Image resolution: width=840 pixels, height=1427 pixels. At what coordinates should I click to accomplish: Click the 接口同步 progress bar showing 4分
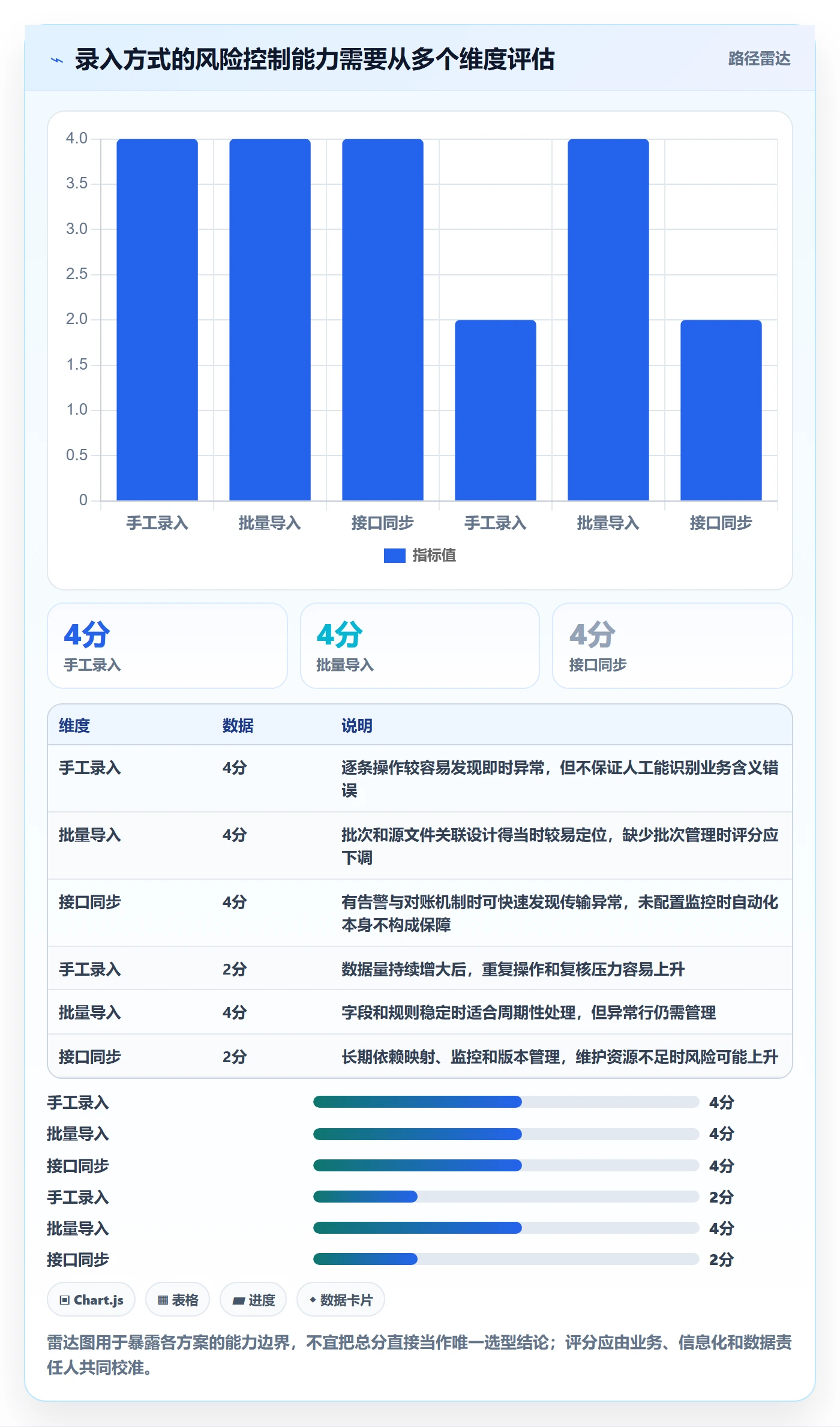click(x=506, y=1165)
